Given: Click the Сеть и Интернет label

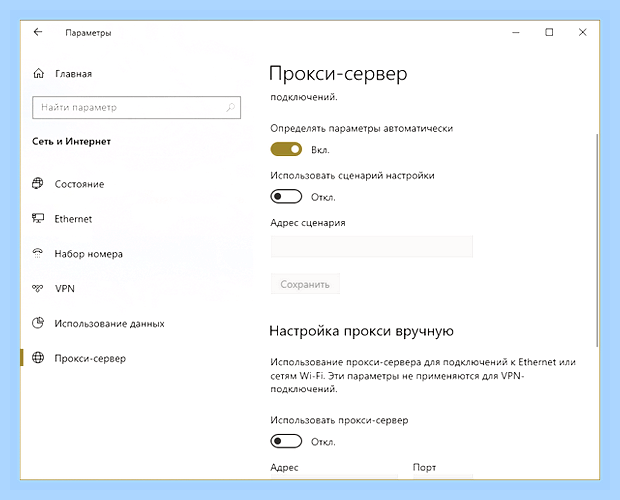Looking at the screenshot, I should [71, 142].
